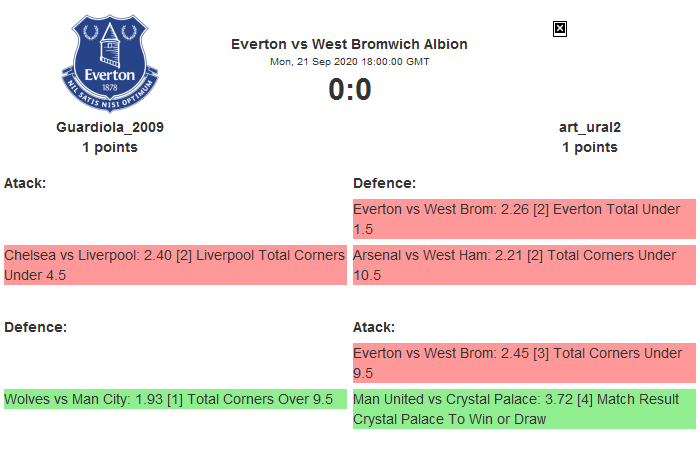
Task: Select the Man United vs Crystal Palace bet
Action: pyautogui.click(x=524, y=409)
